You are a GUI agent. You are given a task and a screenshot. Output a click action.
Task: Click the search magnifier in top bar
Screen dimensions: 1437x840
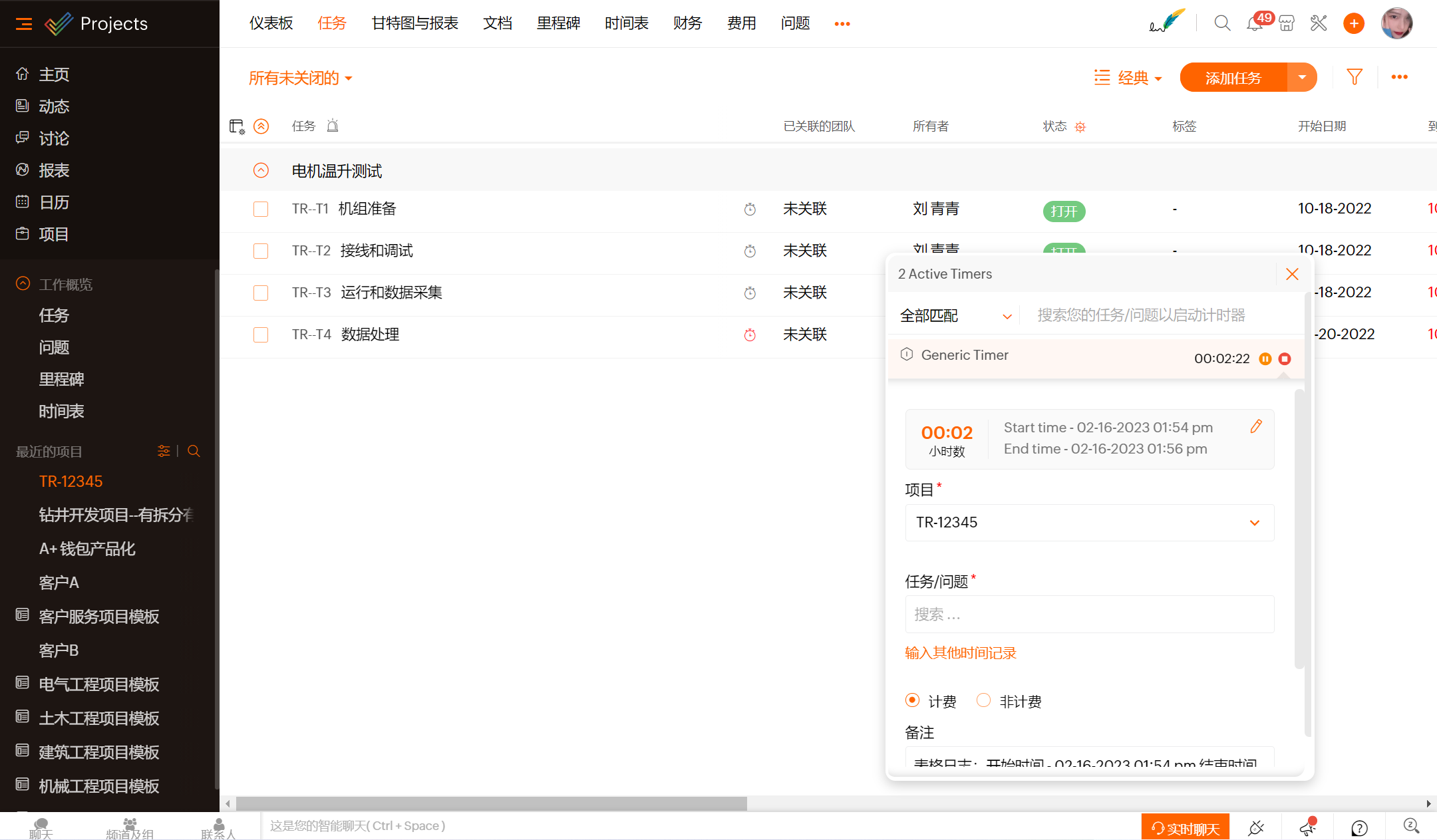coord(1221,24)
